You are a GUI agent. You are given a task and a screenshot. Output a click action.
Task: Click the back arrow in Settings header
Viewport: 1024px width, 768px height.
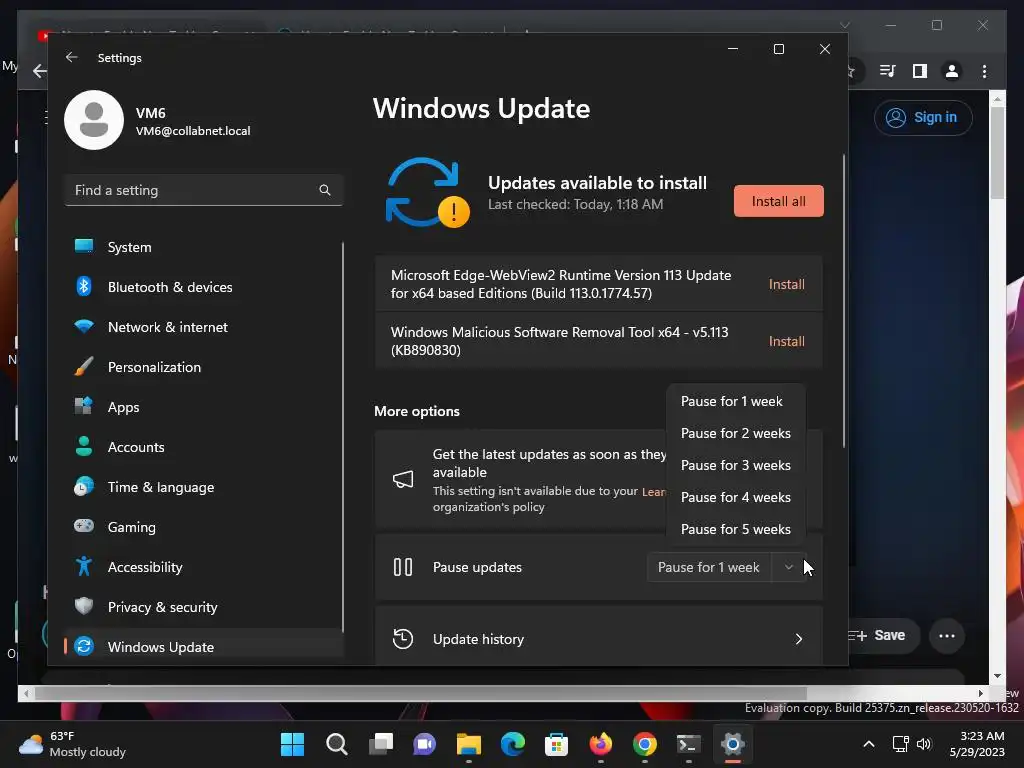pyautogui.click(x=72, y=57)
